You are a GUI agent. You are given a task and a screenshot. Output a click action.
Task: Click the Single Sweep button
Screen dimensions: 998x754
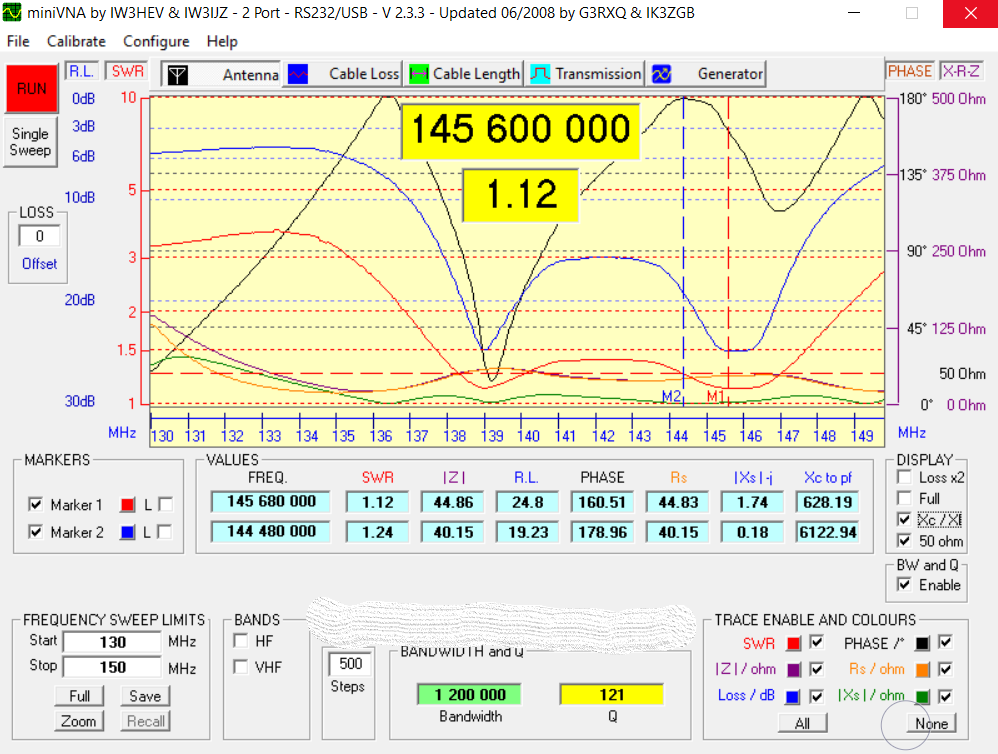[x=30, y=142]
